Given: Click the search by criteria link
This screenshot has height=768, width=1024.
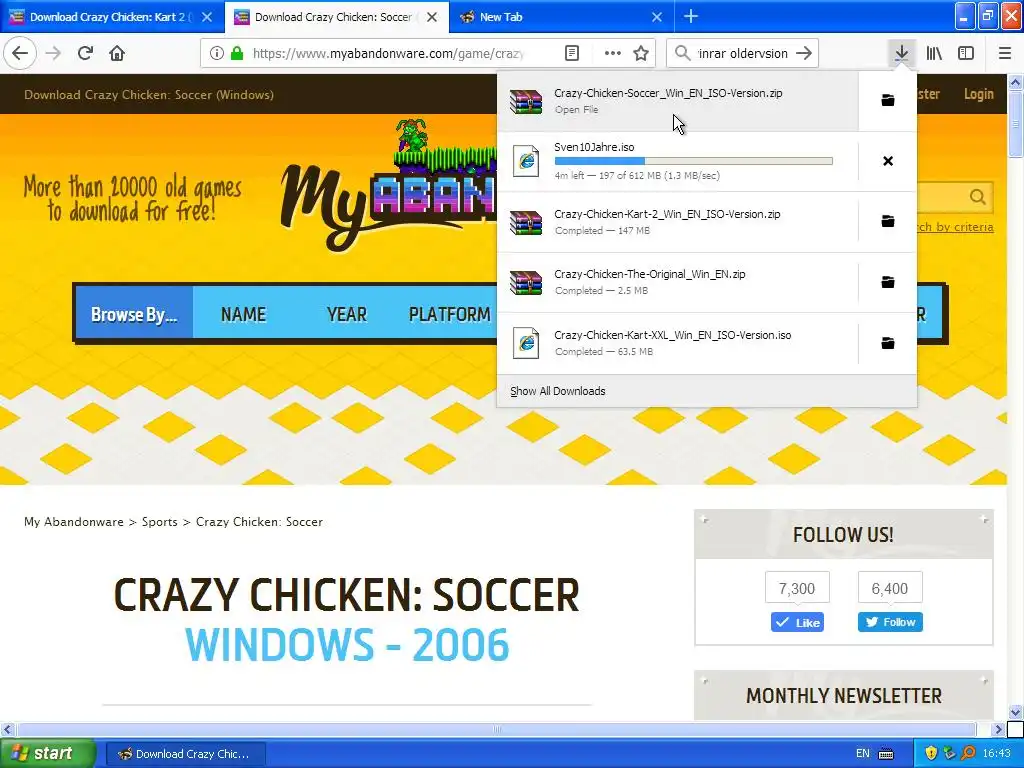Looking at the screenshot, I should point(955,227).
